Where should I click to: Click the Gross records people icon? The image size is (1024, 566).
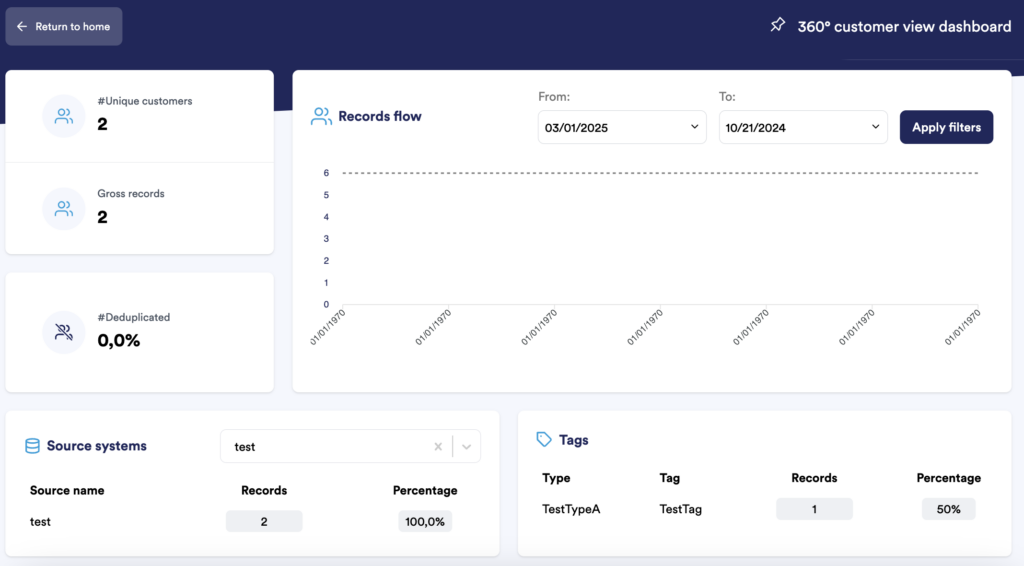click(x=64, y=209)
